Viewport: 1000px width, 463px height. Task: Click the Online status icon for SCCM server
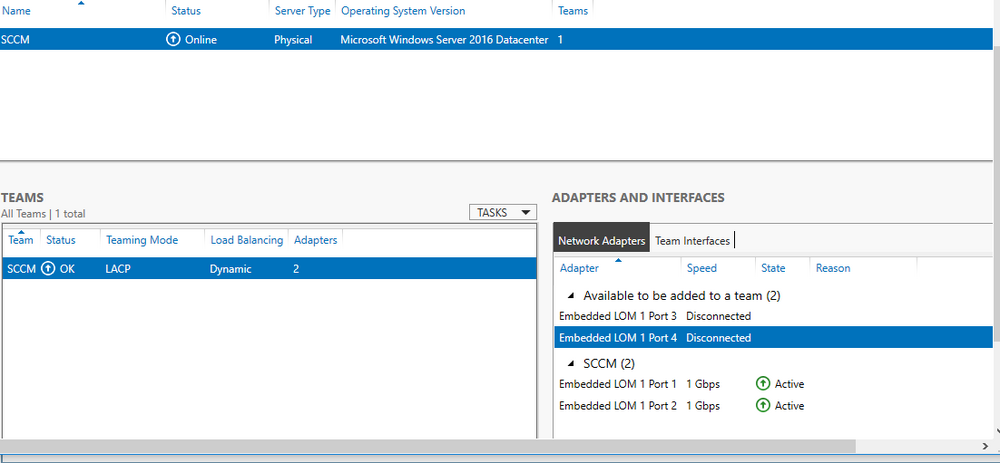(x=173, y=40)
